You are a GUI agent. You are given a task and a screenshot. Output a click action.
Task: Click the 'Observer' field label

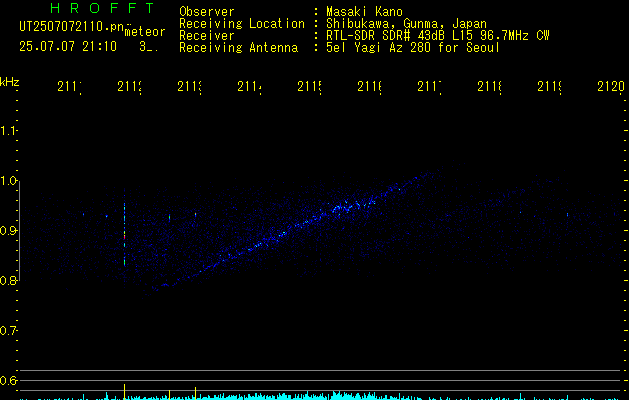tap(207, 12)
